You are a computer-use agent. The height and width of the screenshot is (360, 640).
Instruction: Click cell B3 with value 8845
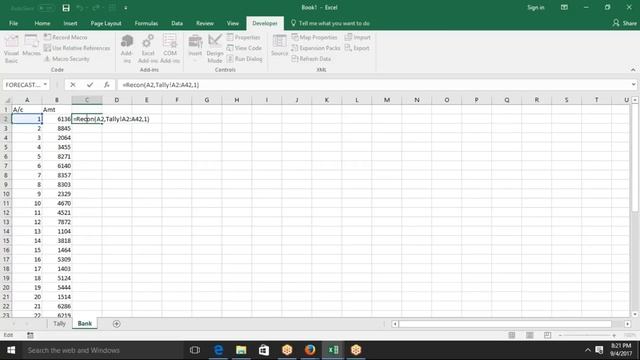click(57, 128)
